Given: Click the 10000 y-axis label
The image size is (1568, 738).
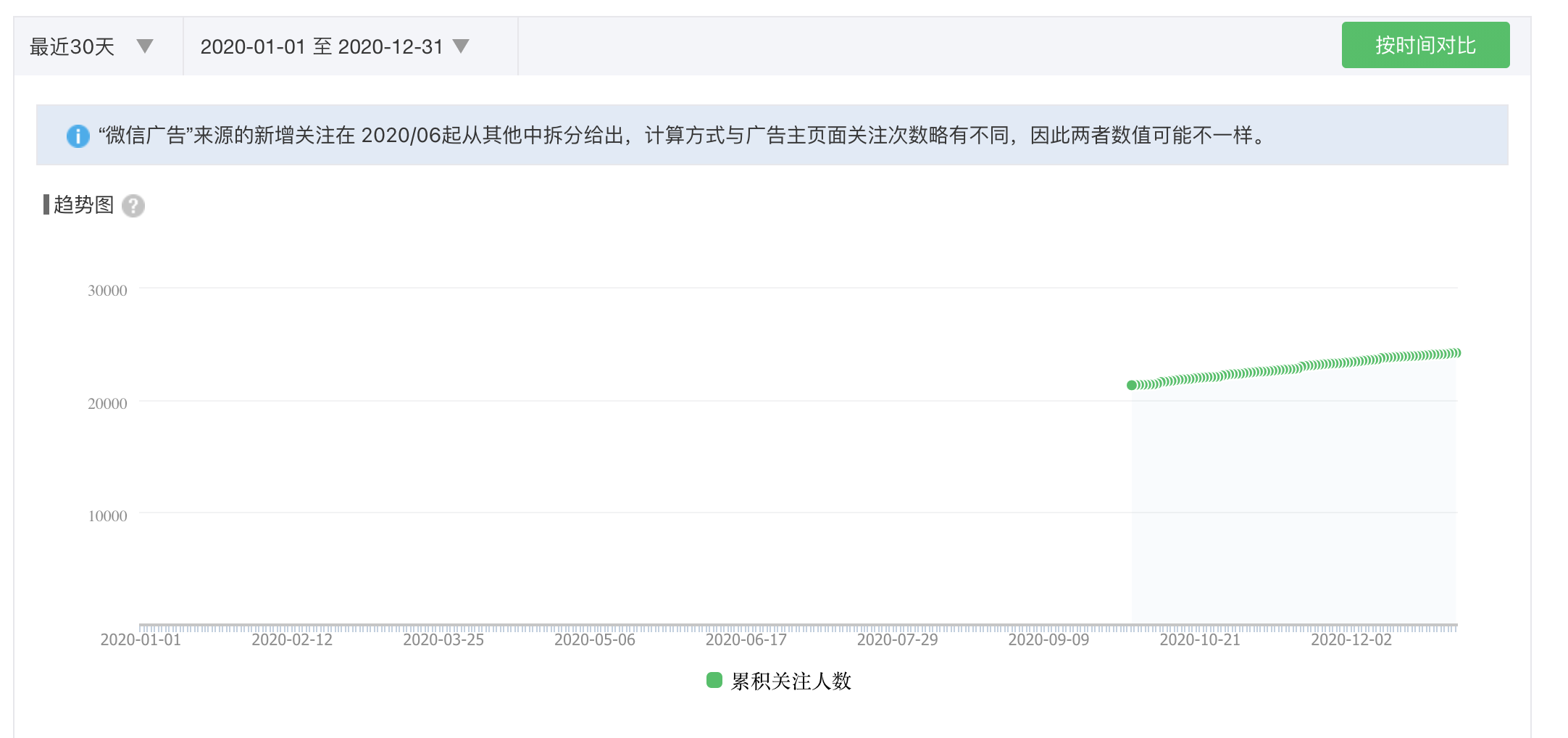Looking at the screenshot, I should [x=107, y=516].
